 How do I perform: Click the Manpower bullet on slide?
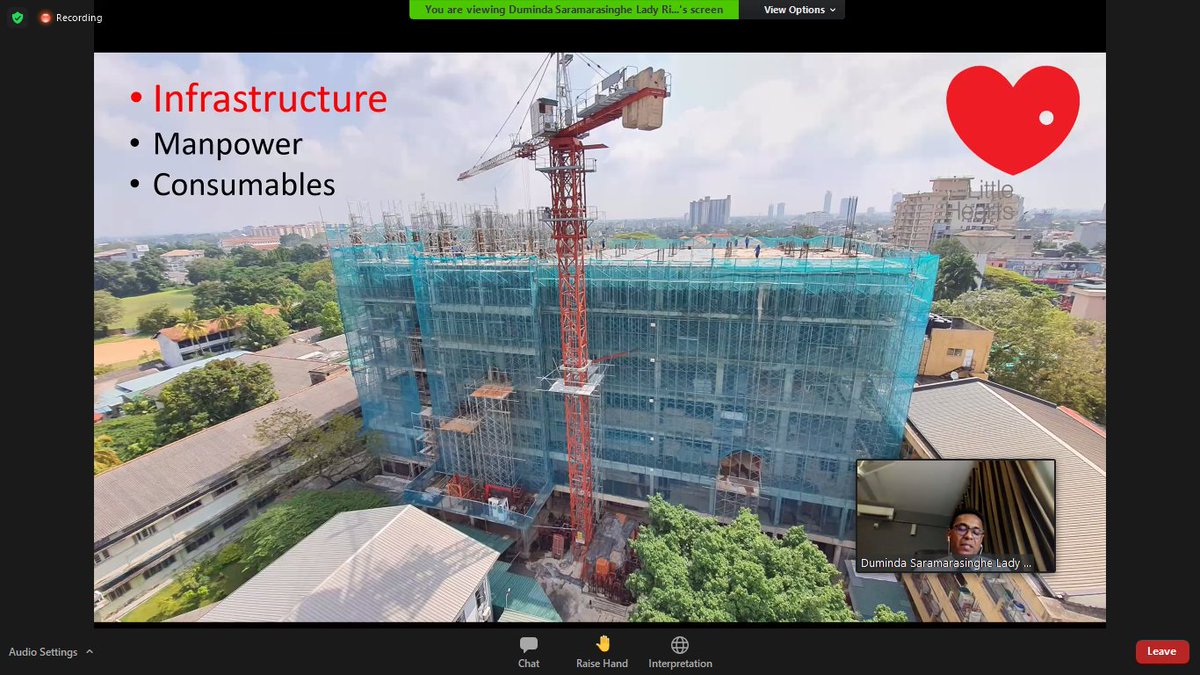(227, 143)
